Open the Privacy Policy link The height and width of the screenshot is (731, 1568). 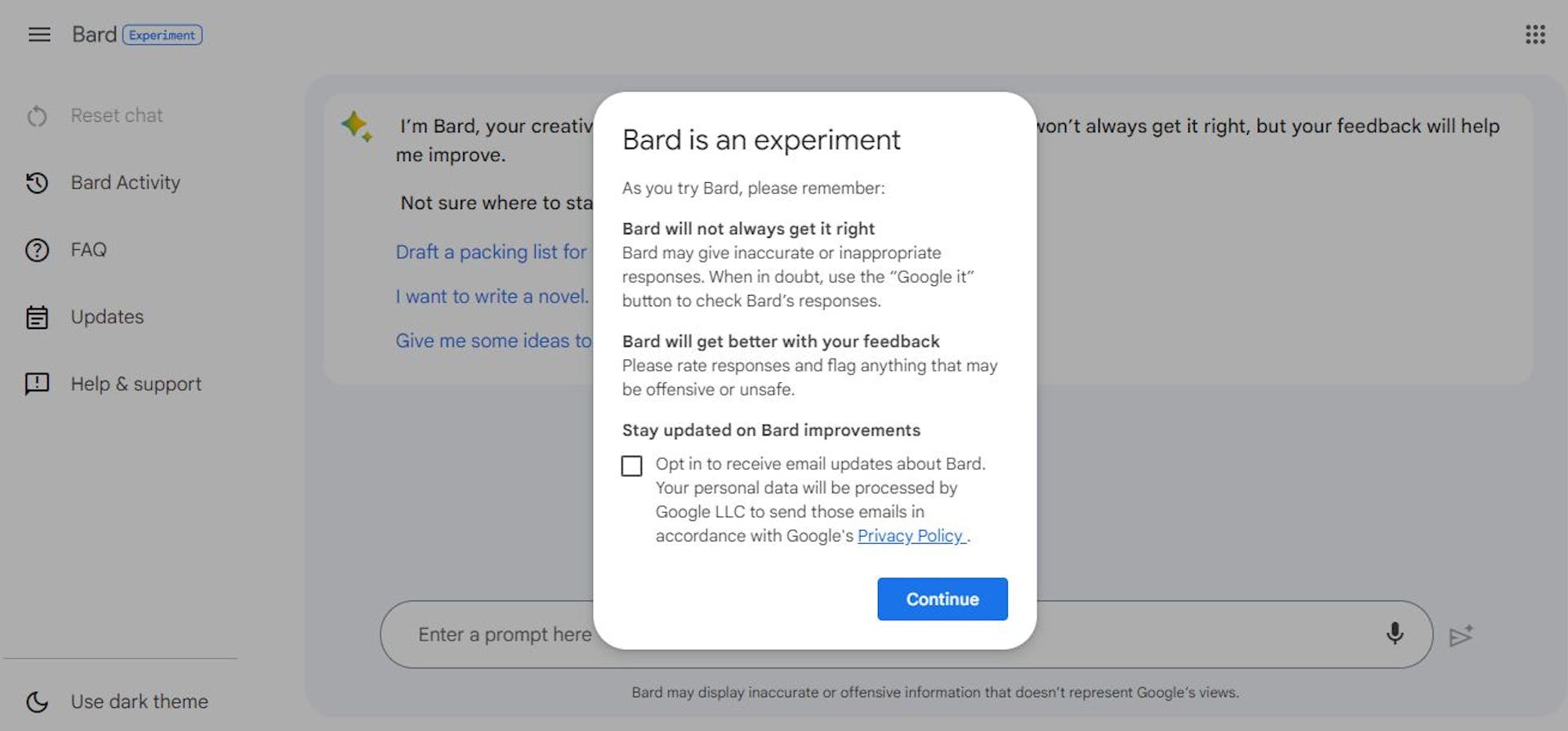pos(911,536)
